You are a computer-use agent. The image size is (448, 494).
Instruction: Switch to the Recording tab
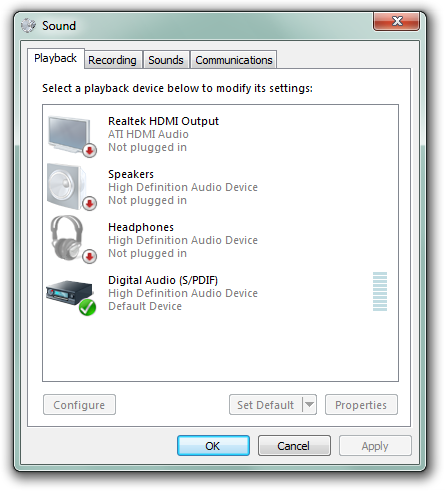[112, 60]
